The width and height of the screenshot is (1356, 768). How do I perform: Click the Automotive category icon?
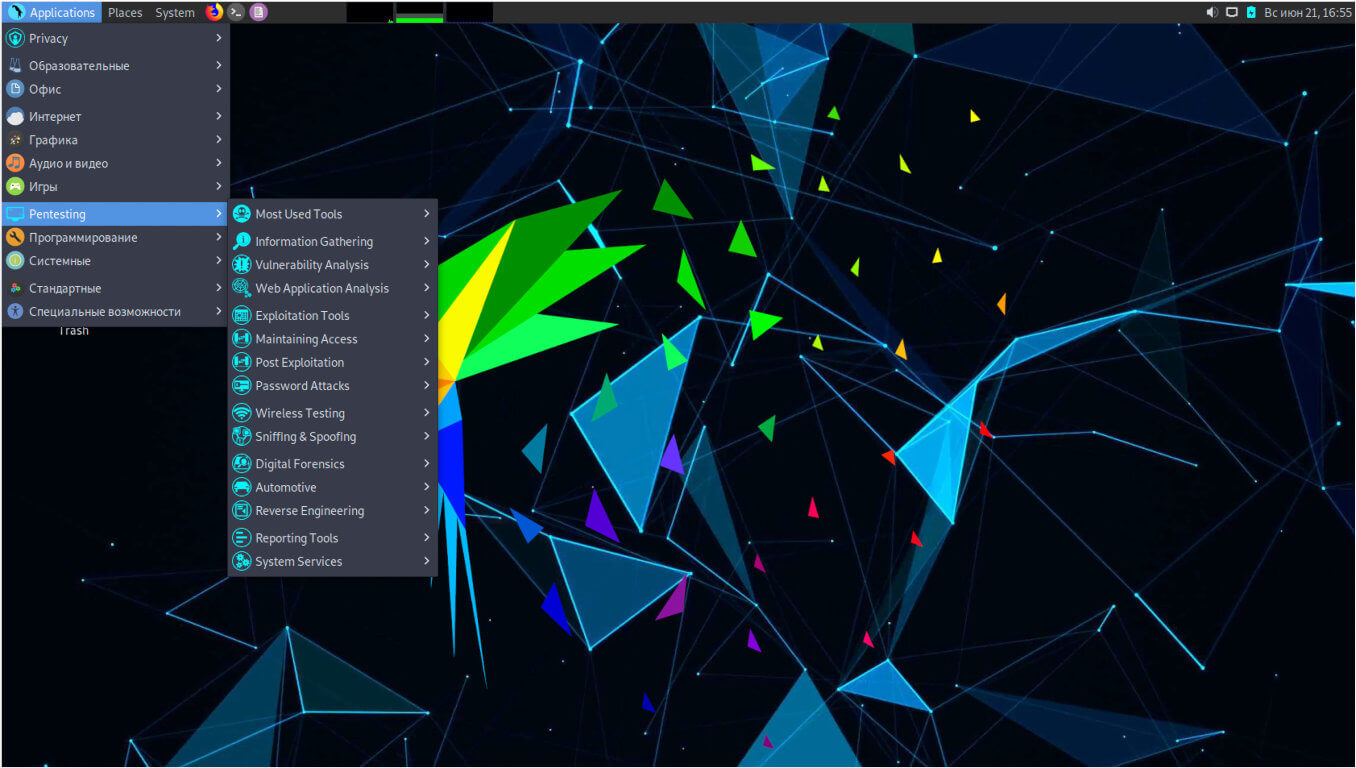(x=241, y=487)
